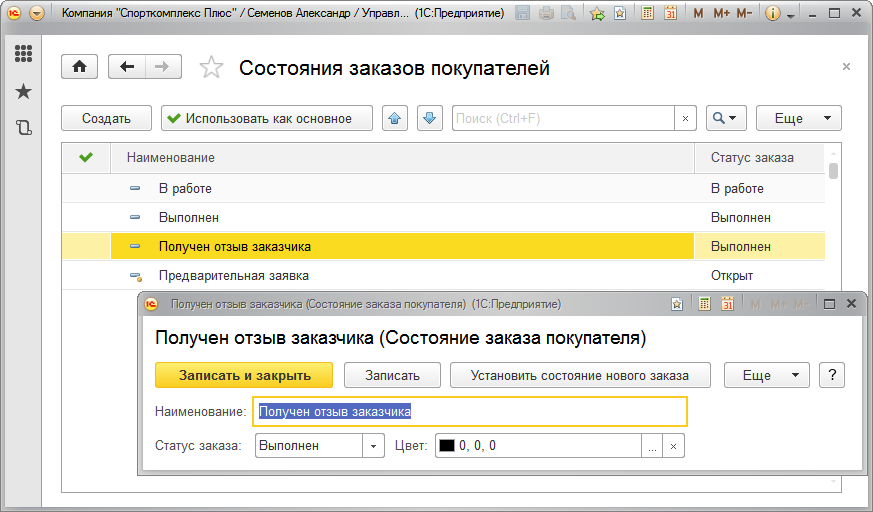Expand 'Статус заказа' dropdown arrow
This screenshot has width=873, height=512.
point(373,446)
